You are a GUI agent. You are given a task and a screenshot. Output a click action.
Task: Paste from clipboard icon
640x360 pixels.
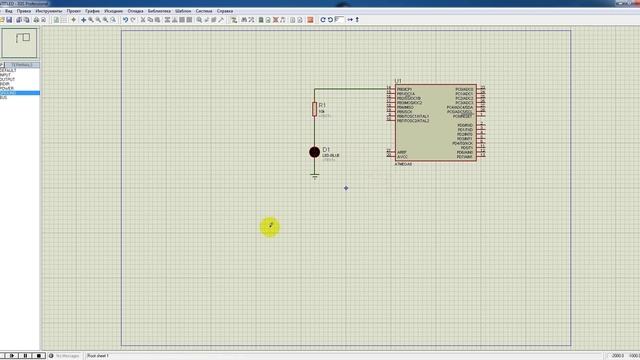click(x=157, y=20)
